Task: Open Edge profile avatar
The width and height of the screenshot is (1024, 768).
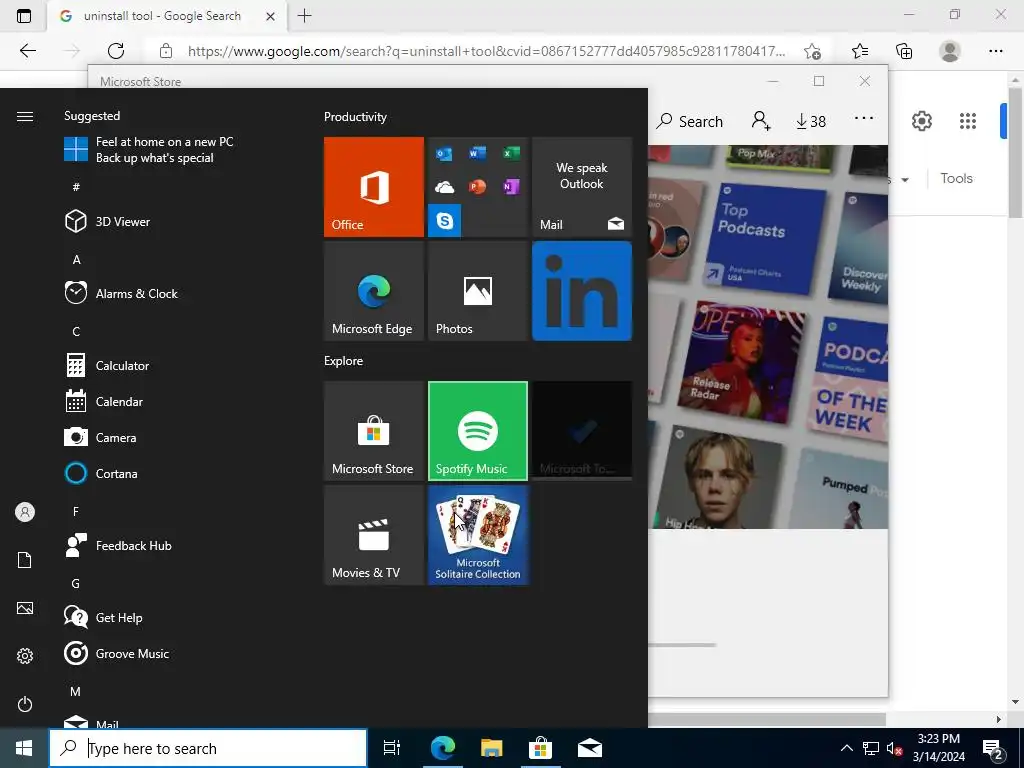Action: coord(950,51)
